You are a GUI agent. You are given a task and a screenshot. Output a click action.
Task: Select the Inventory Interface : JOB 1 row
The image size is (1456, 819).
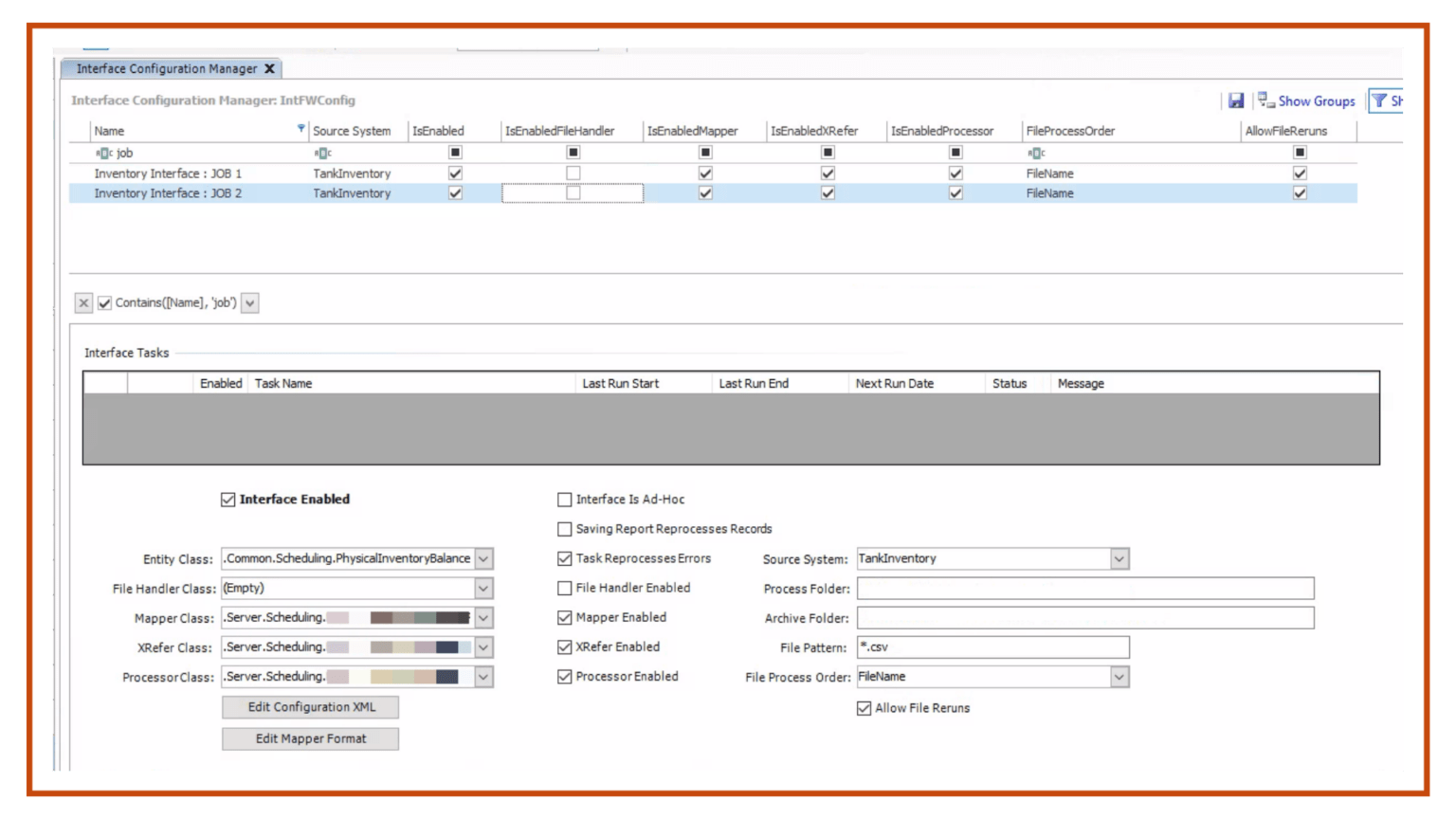click(x=168, y=173)
